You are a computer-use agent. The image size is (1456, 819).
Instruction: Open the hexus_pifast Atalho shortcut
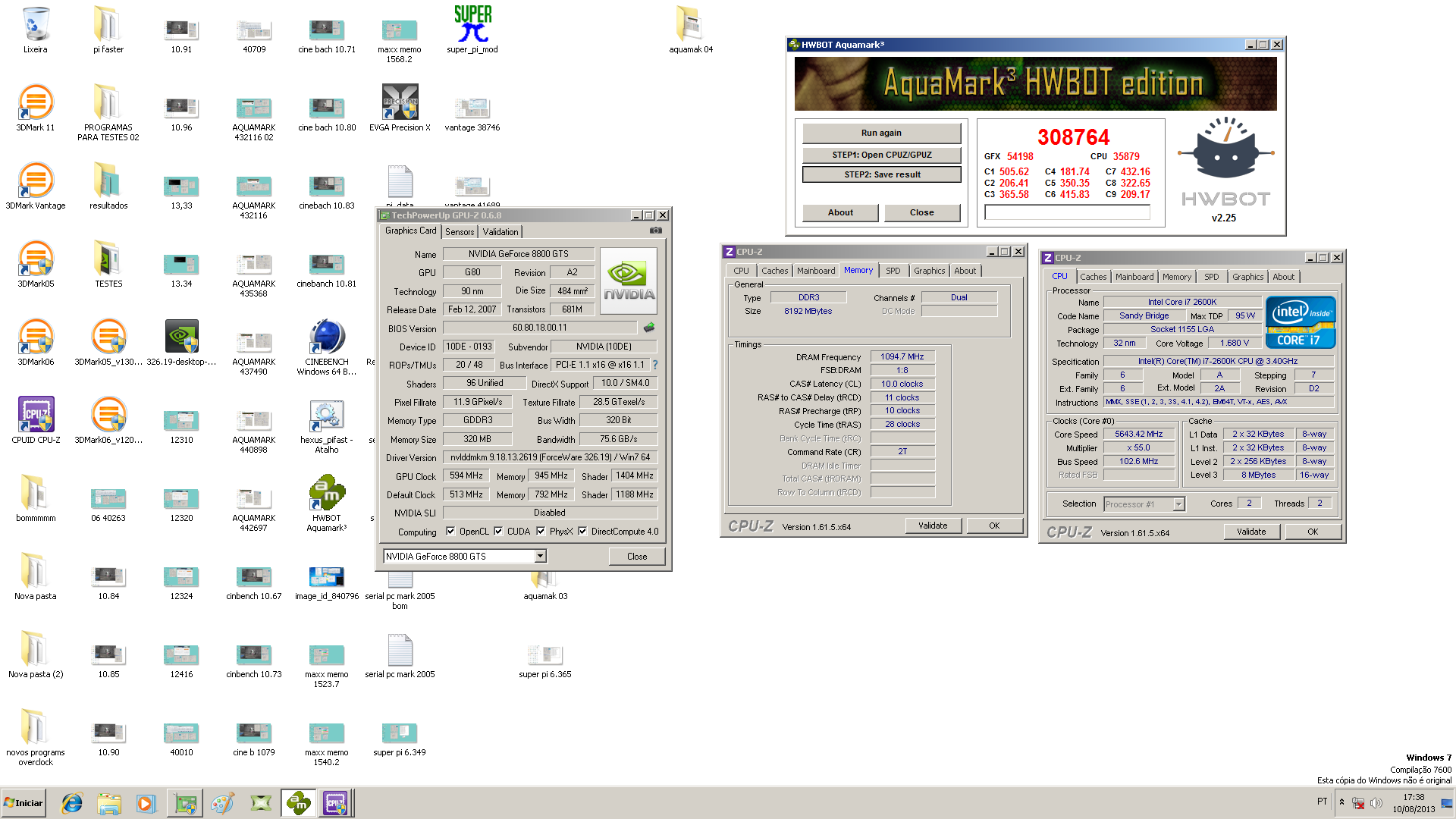click(327, 415)
